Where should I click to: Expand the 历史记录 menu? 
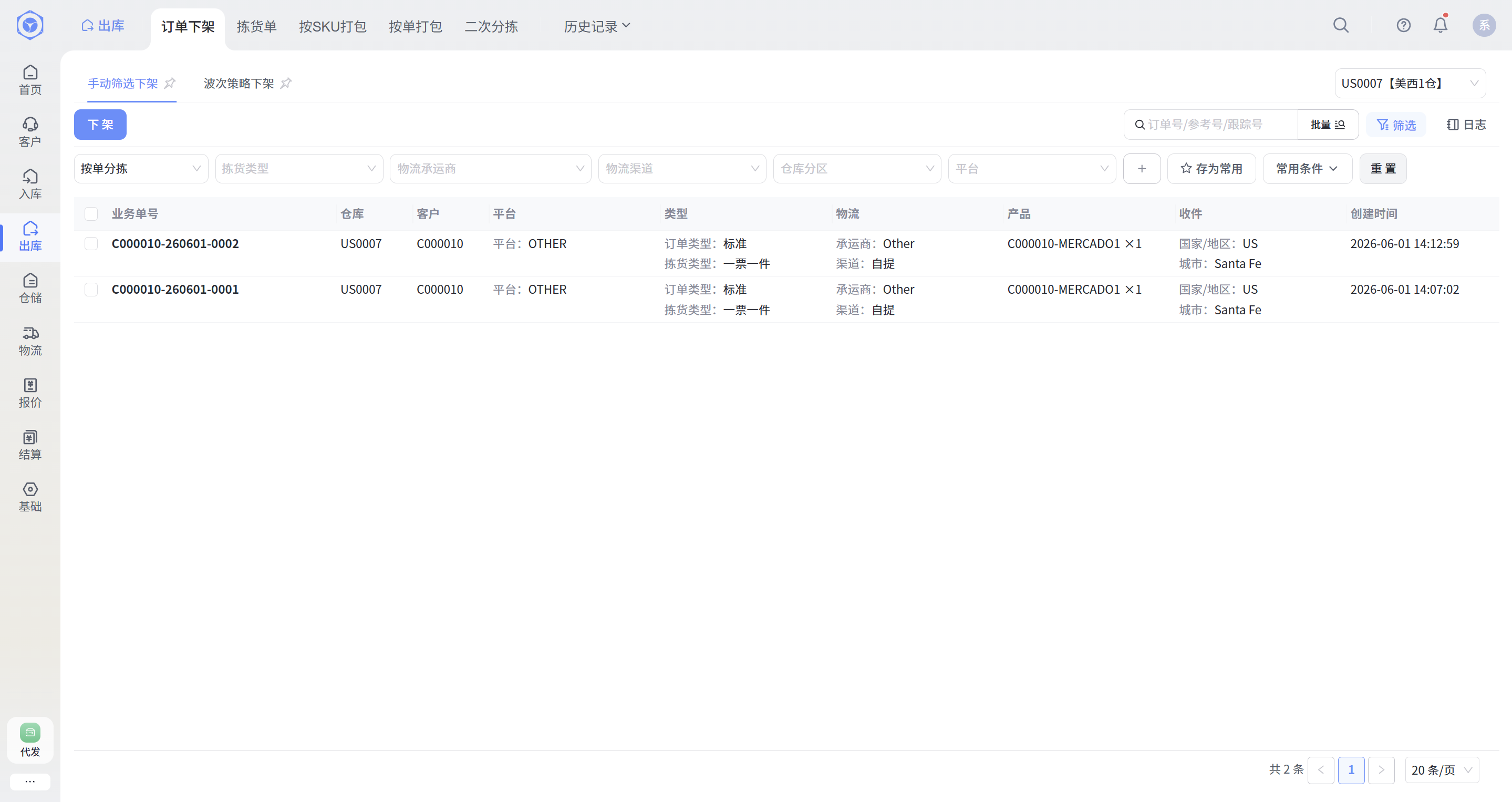pyautogui.click(x=597, y=26)
